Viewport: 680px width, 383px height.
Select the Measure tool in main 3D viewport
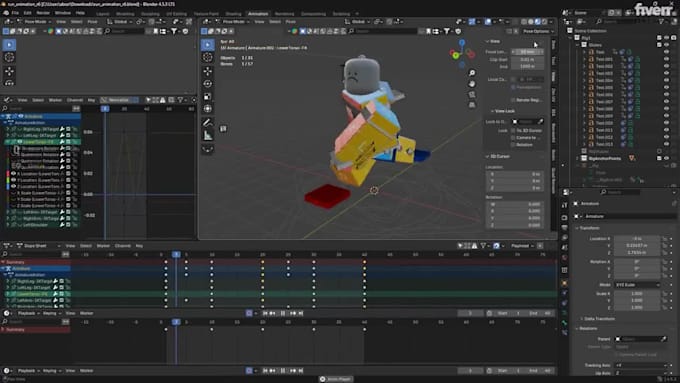[x=208, y=136]
